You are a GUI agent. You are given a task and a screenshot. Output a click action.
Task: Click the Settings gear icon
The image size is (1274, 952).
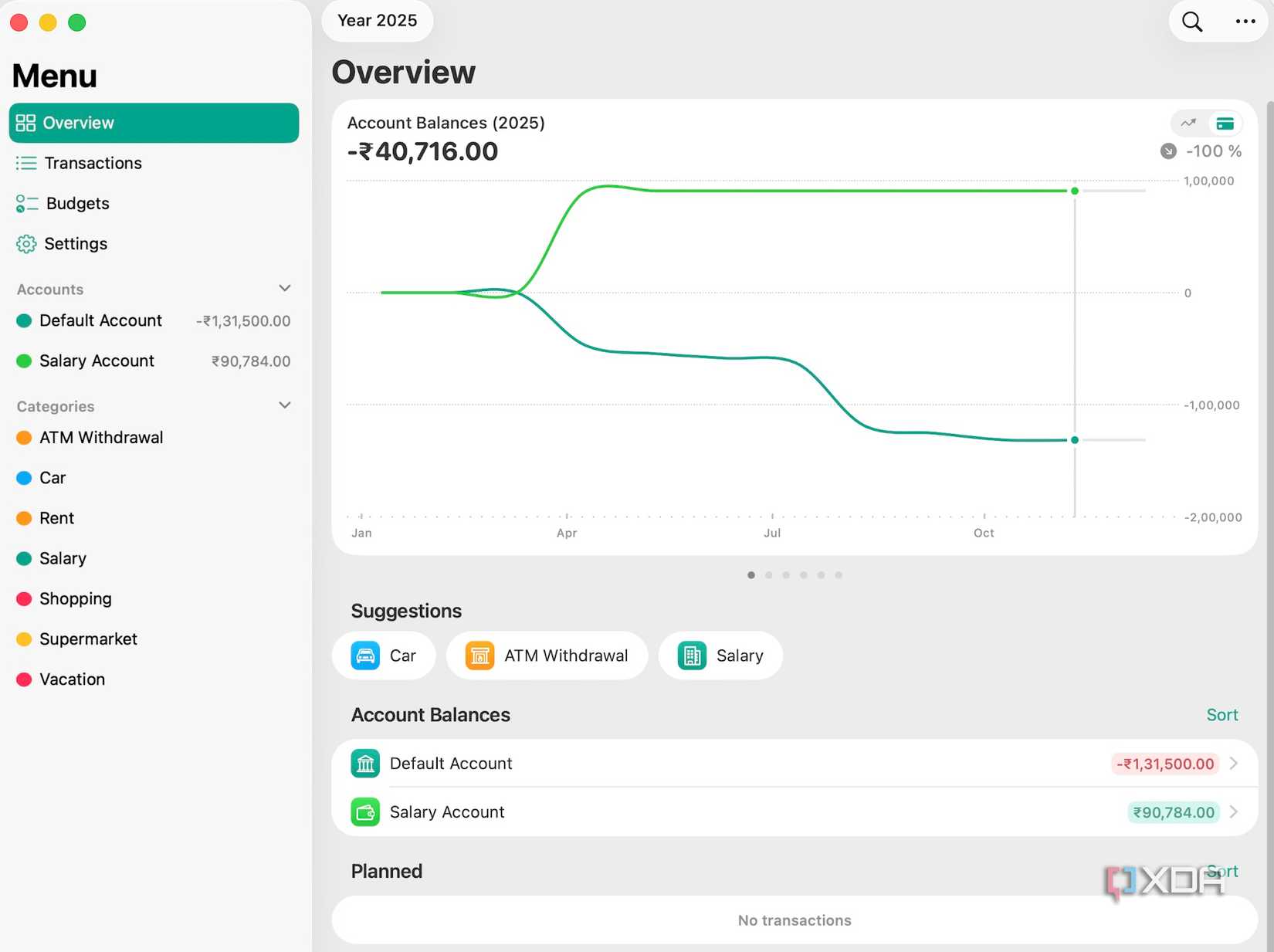[26, 244]
